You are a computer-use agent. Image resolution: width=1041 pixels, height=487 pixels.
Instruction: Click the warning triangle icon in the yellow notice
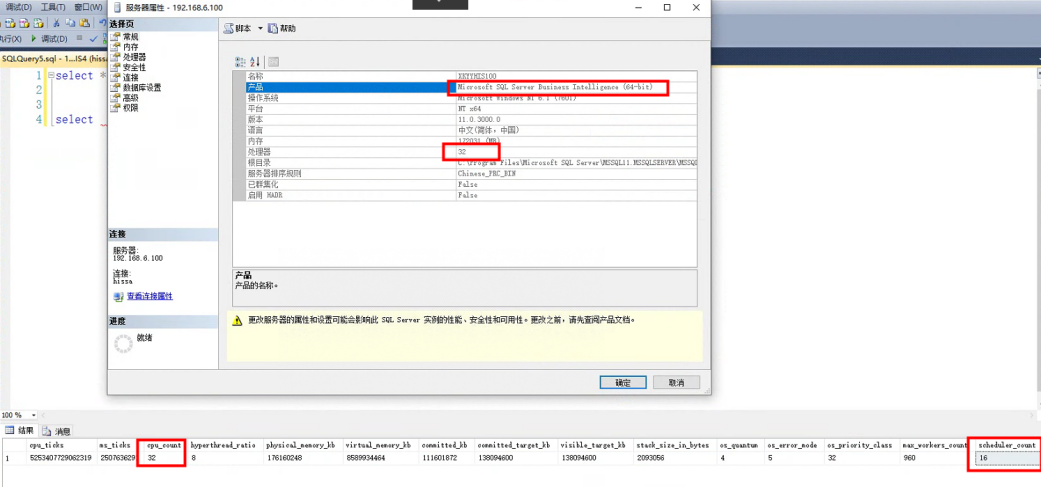click(236, 320)
